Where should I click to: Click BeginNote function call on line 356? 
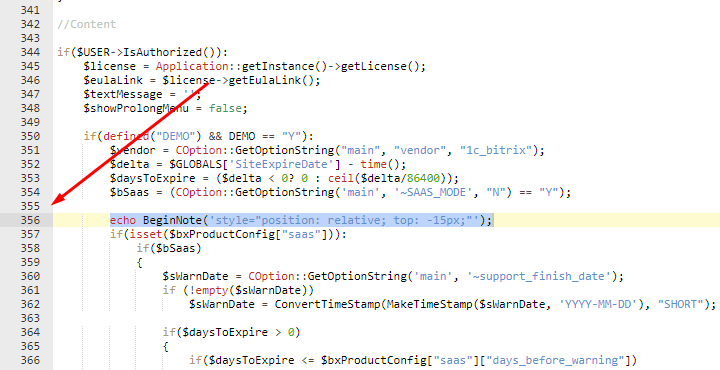172,220
